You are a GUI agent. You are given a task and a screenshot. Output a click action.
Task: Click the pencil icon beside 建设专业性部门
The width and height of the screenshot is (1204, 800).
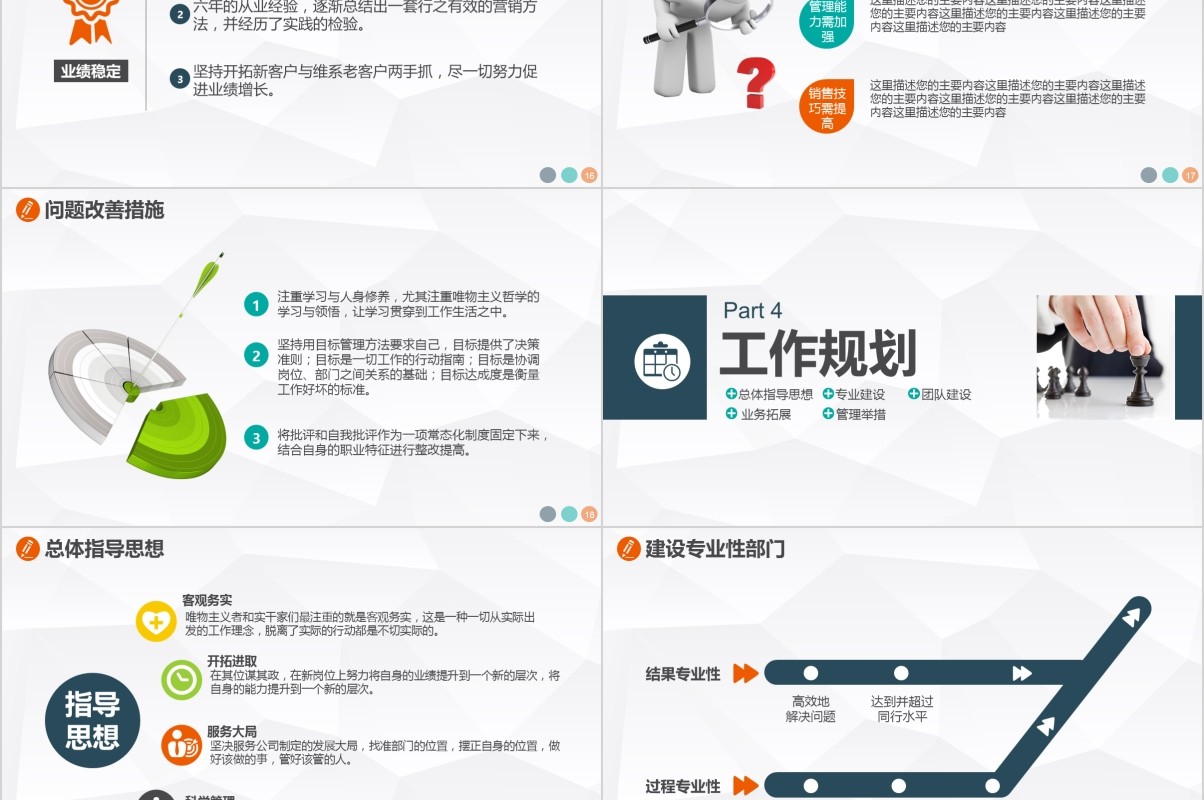coord(629,548)
